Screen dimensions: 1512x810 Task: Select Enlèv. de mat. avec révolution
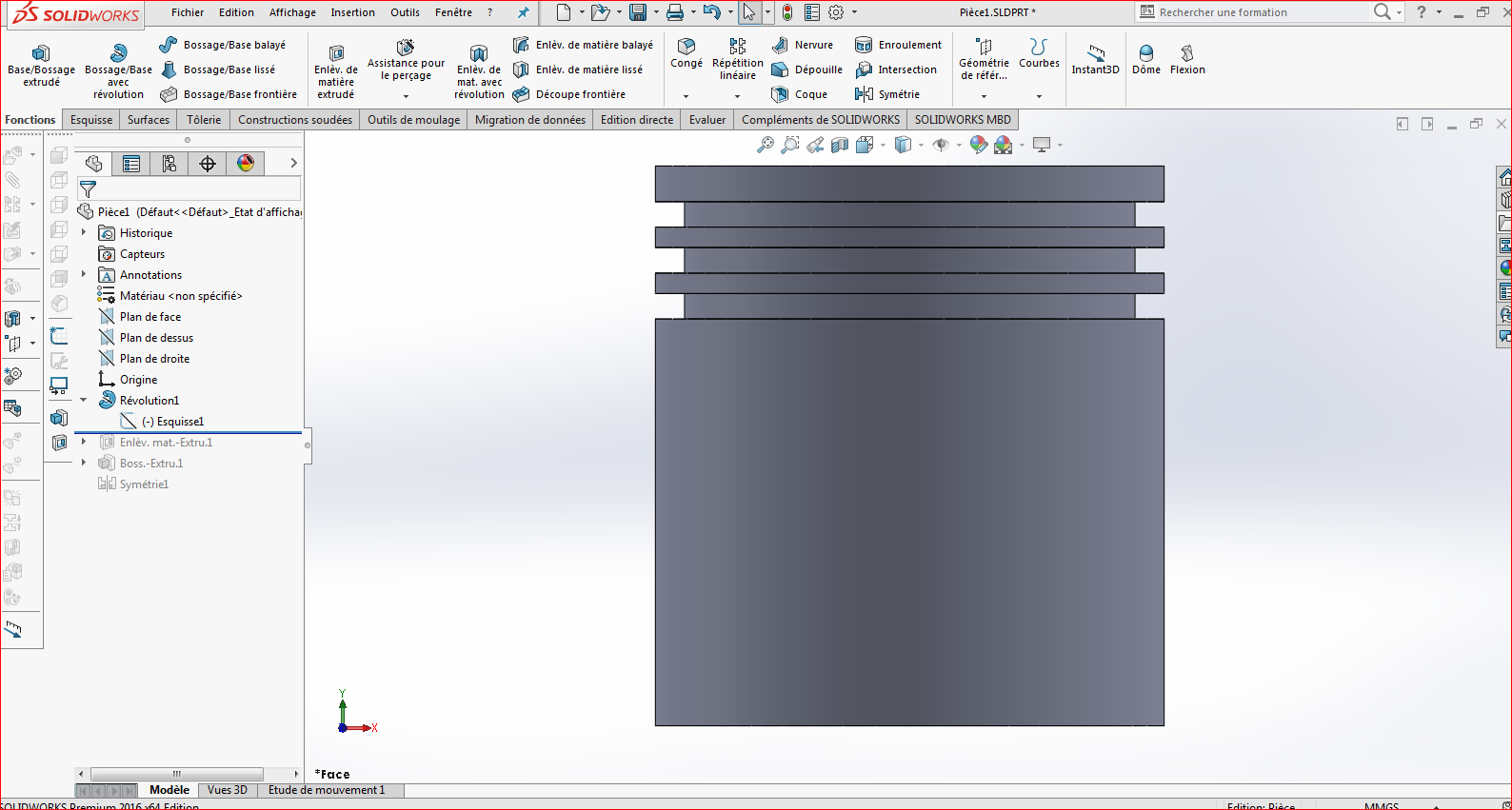(479, 71)
